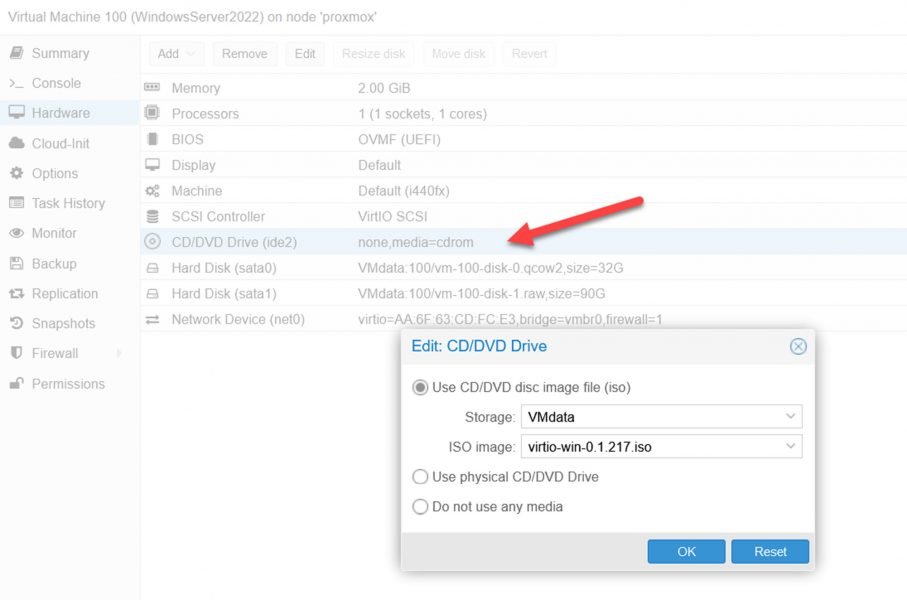Close the Edit CD/DVD Drive dialog
Screen dimensions: 907x600
point(798,346)
